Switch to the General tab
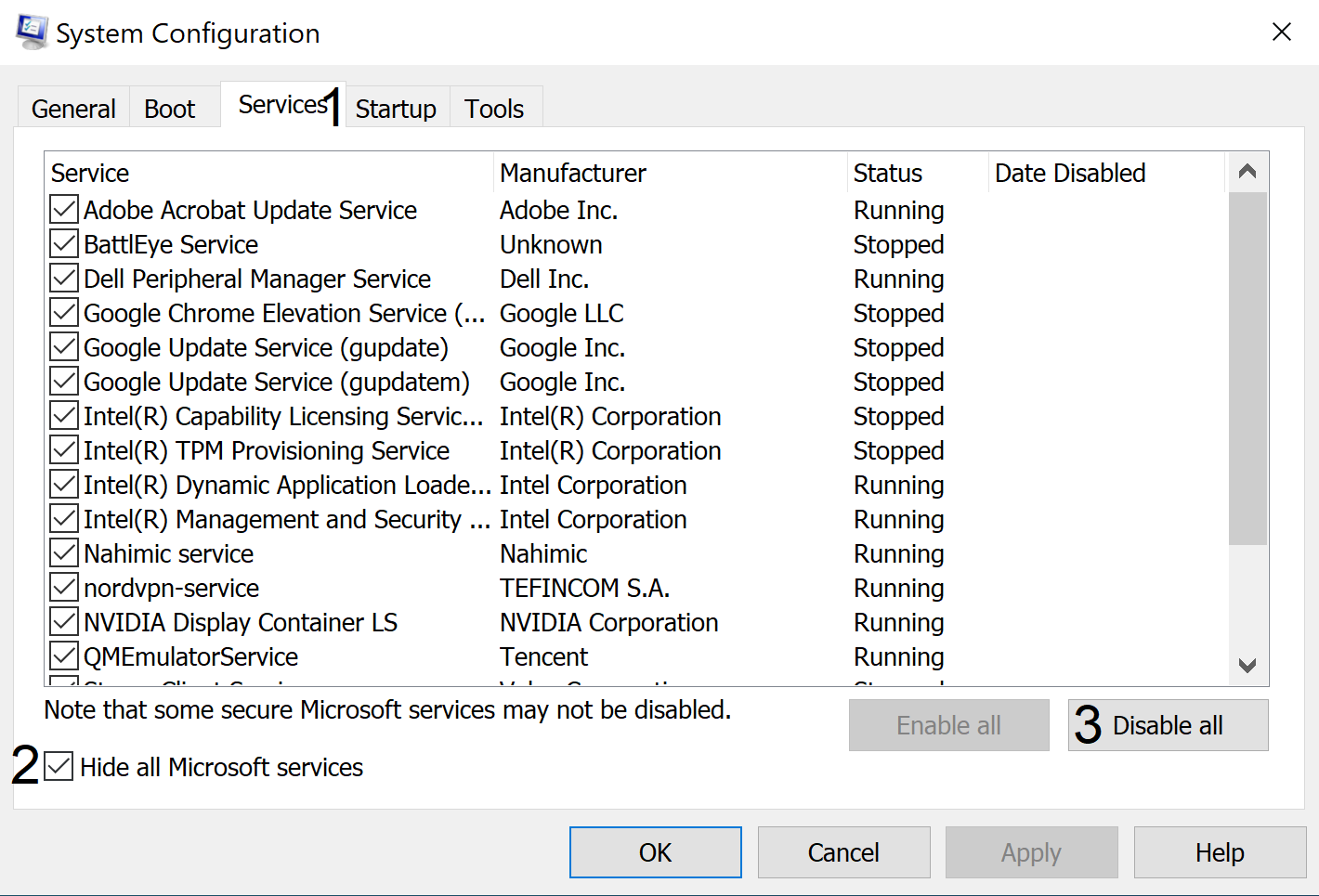1319x896 pixels. coord(73,109)
